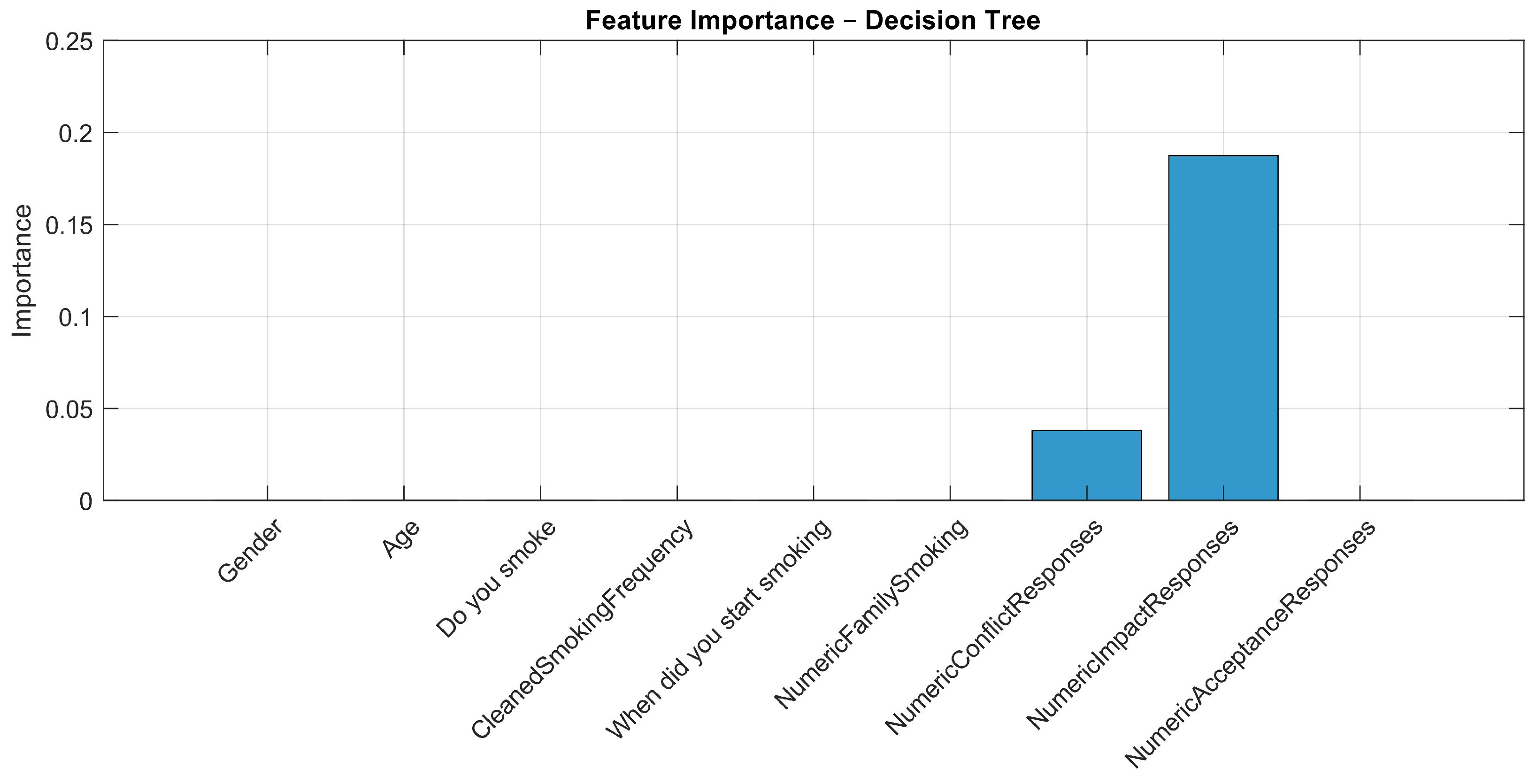Click the 0.05 y-axis tick label

[x=69, y=409]
